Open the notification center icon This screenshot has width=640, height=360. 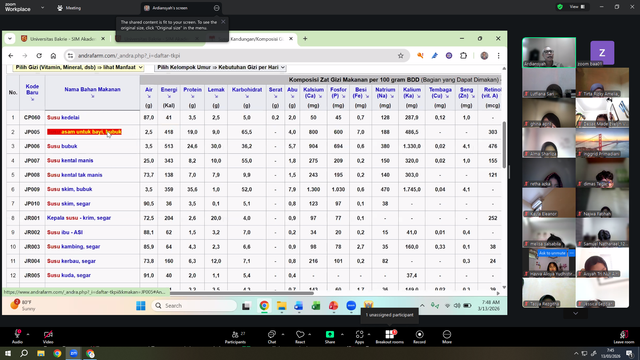click(630, 353)
